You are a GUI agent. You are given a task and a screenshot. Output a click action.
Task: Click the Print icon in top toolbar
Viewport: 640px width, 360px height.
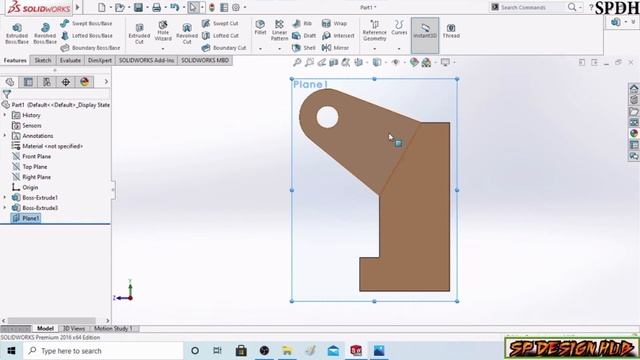[156, 7]
